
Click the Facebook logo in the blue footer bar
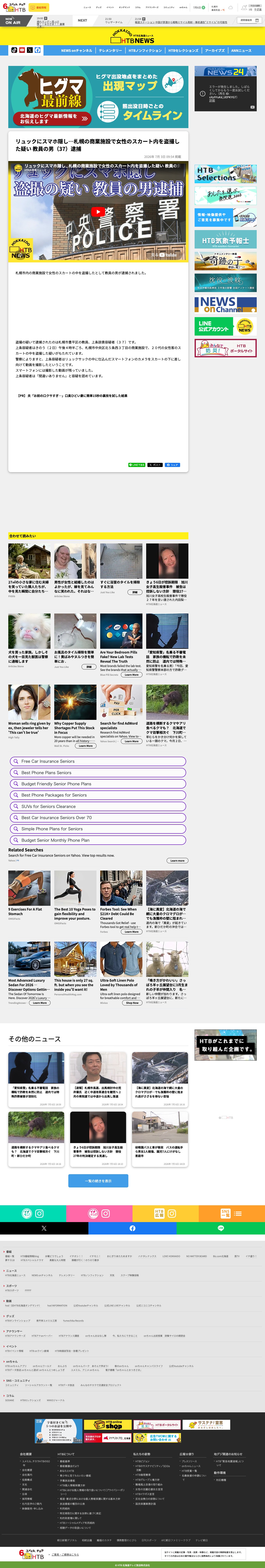(x=132, y=1228)
